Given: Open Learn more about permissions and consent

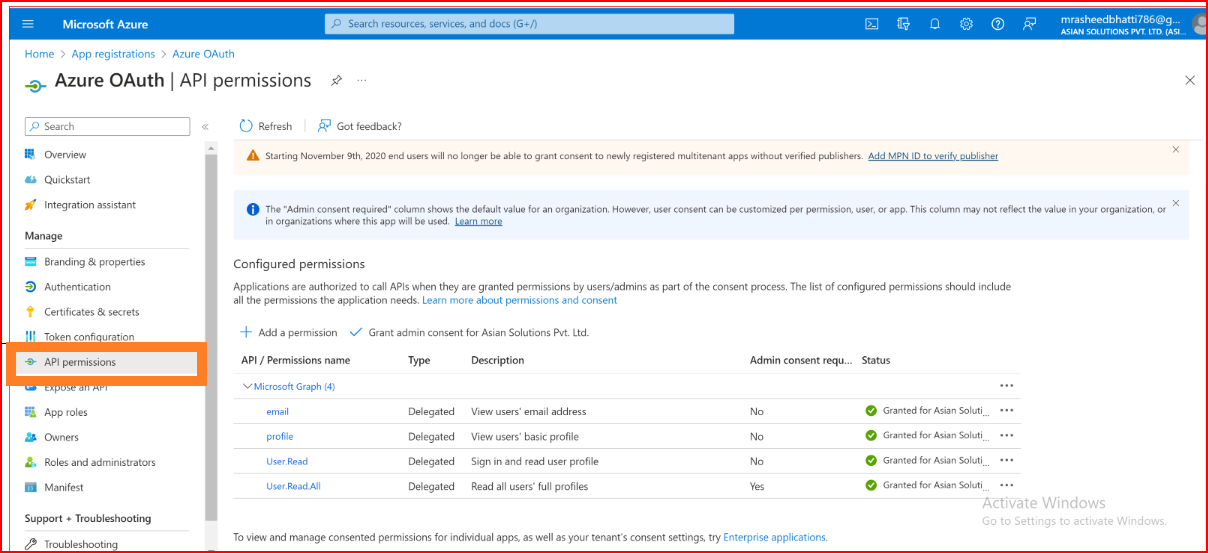Looking at the screenshot, I should pyautogui.click(x=520, y=300).
